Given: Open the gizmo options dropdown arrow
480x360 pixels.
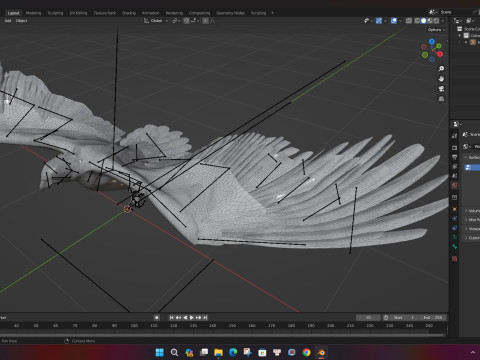Looking at the screenshot, I should coord(385,21).
